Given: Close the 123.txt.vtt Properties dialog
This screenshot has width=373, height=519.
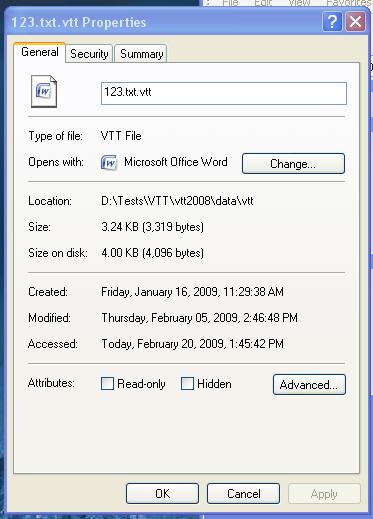Looking at the screenshot, I should (355, 22).
